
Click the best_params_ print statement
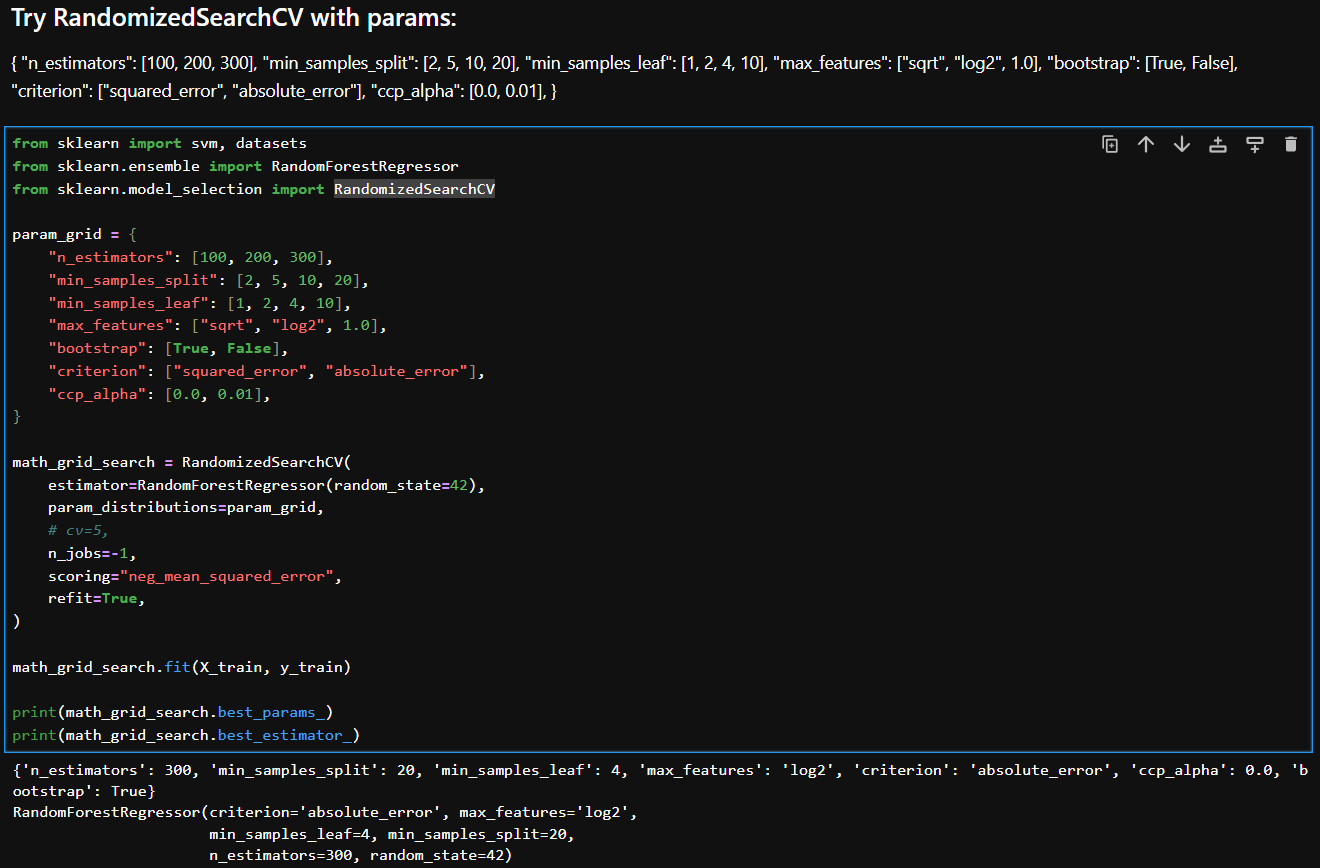point(170,711)
